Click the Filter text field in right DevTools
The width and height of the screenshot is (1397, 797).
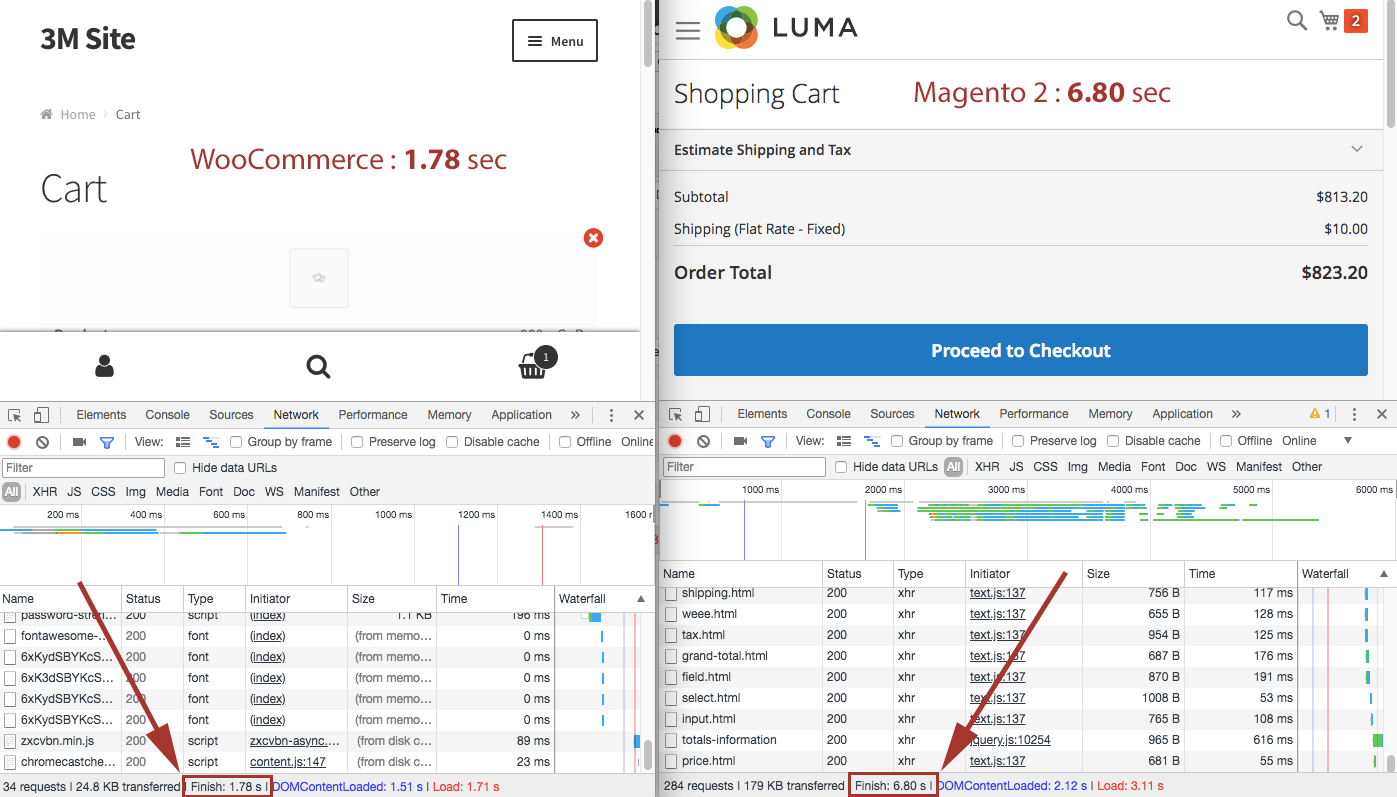click(x=744, y=467)
